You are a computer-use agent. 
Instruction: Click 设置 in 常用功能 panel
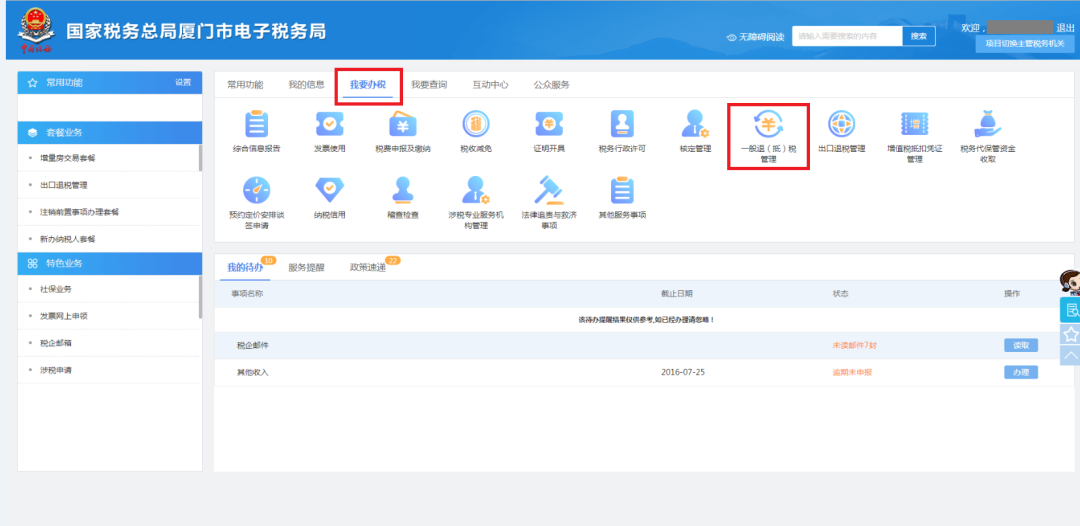point(183,83)
